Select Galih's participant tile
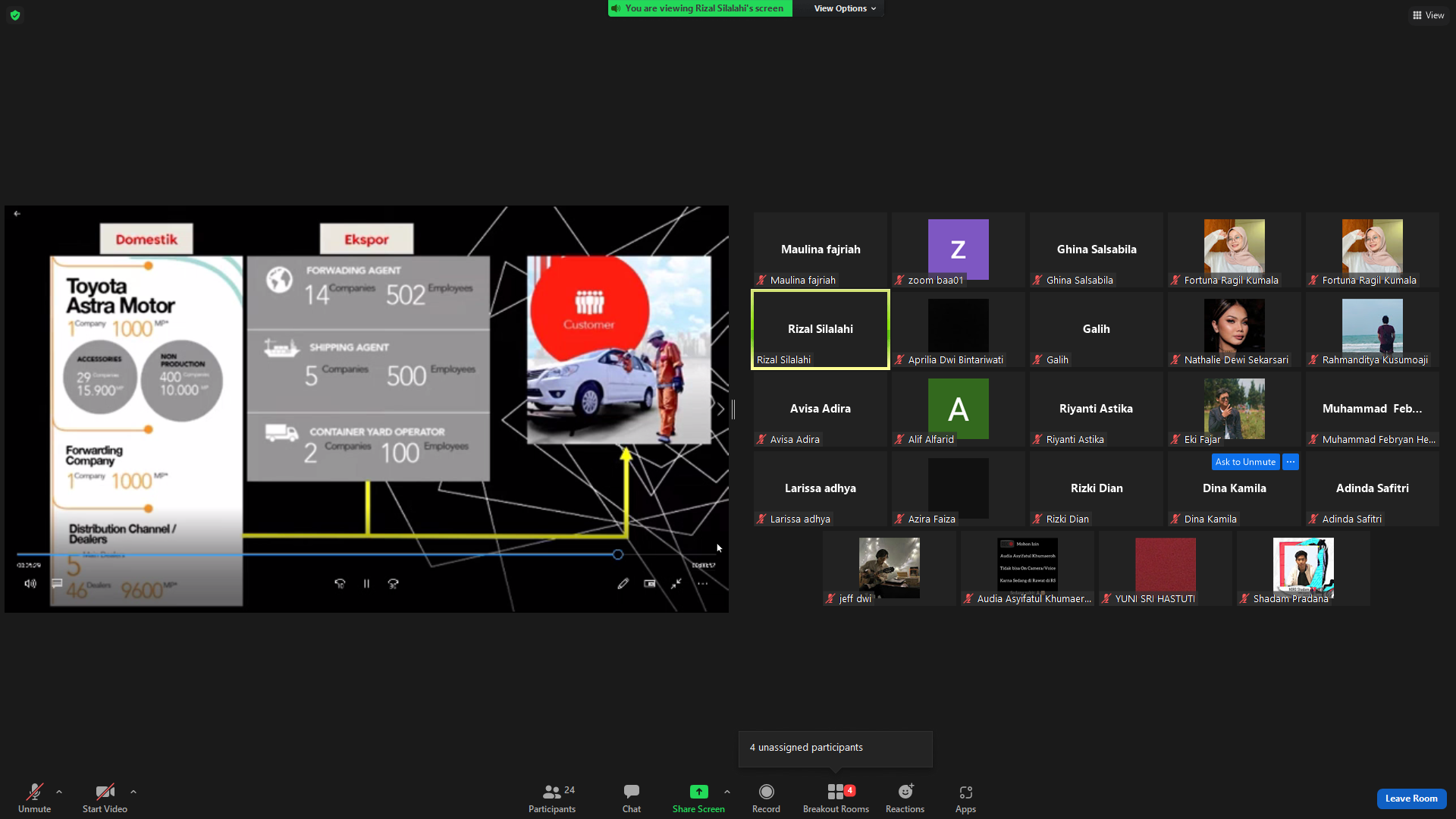This screenshot has height=819, width=1456. 1097,330
